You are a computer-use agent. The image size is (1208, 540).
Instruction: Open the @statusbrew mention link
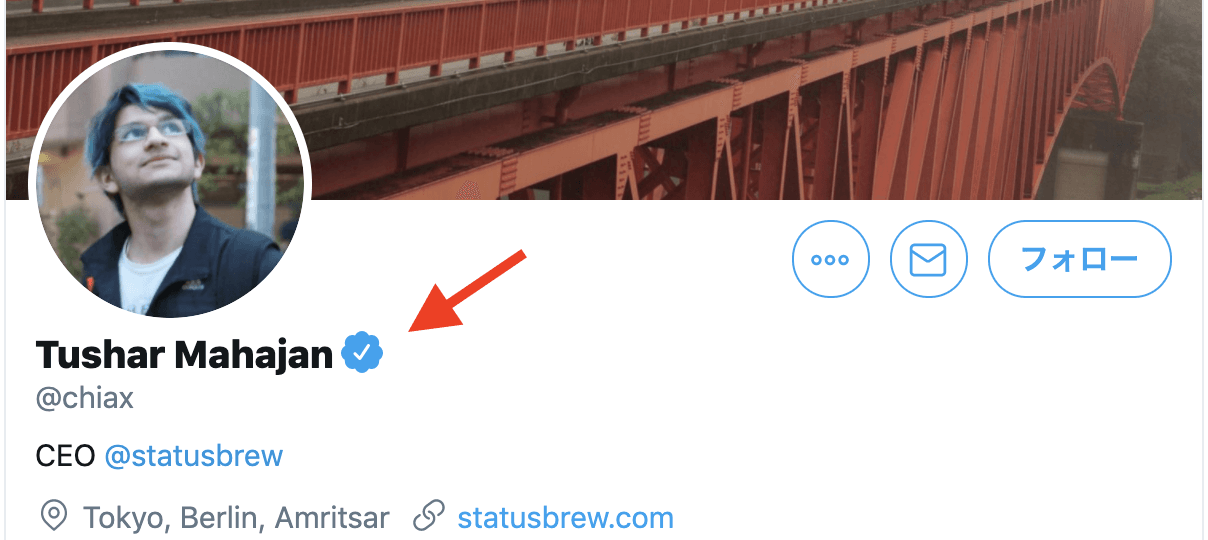pos(194,457)
